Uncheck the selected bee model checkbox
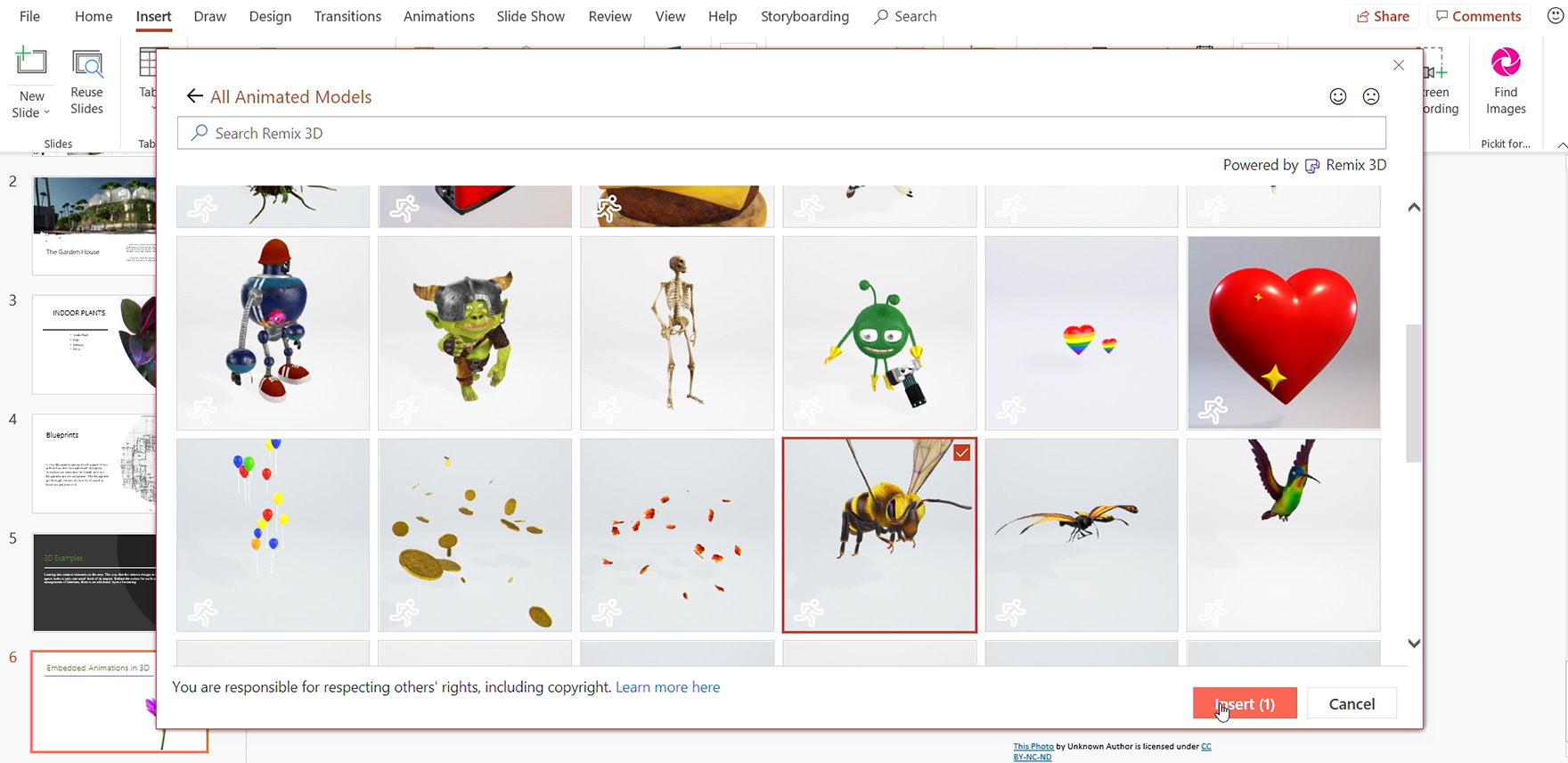This screenshot has height=763, width=1568. (x=962, y=453)
